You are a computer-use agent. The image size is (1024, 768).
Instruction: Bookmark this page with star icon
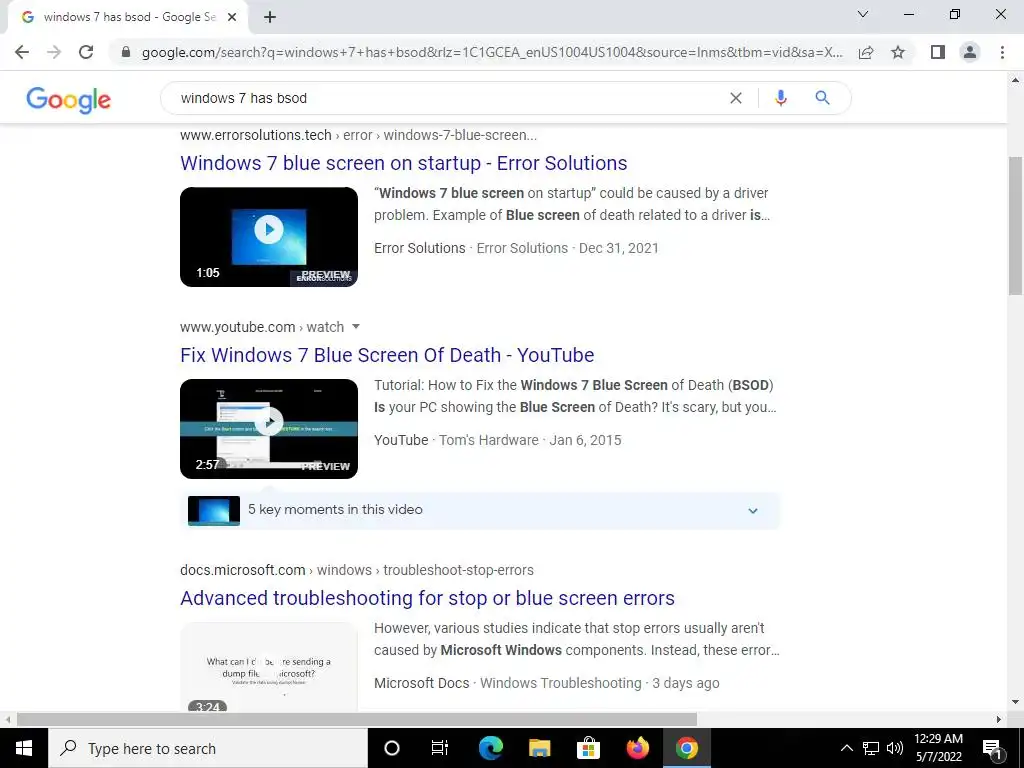(x=898, y=52)
